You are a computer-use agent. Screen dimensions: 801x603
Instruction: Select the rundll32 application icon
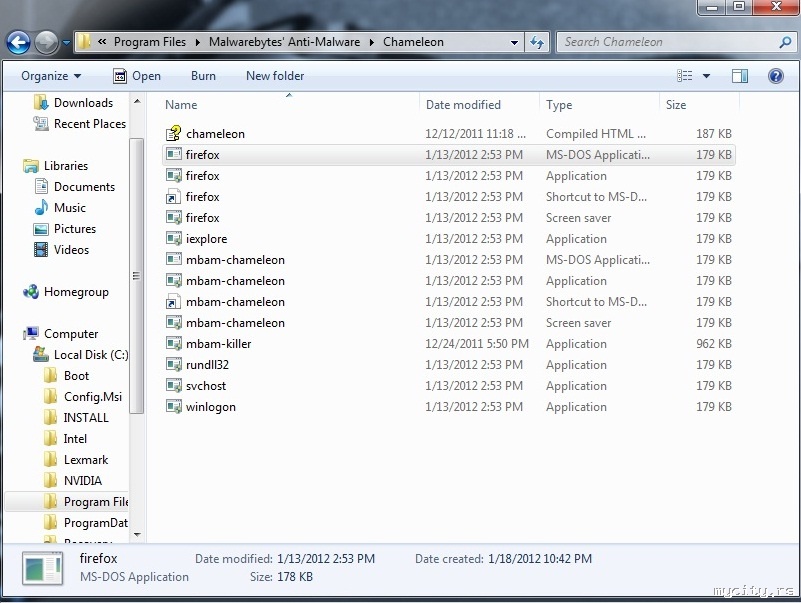pos(174,365)
